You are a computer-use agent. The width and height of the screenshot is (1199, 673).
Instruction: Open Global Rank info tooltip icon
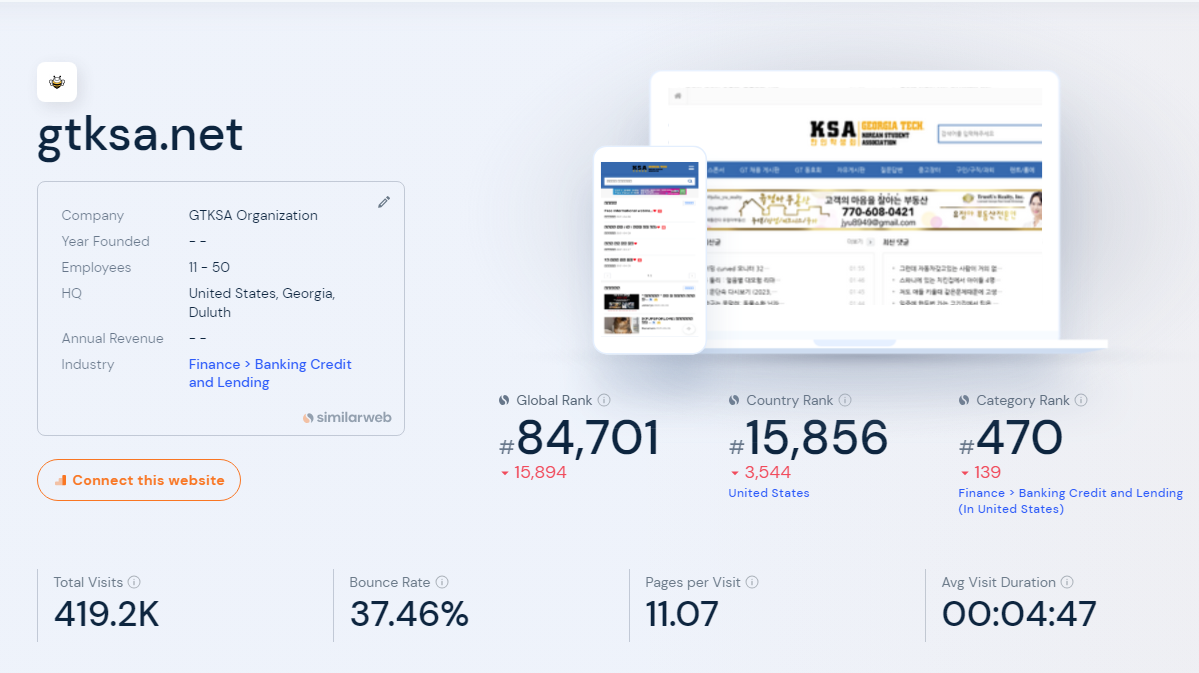click(x=604, y=400)
